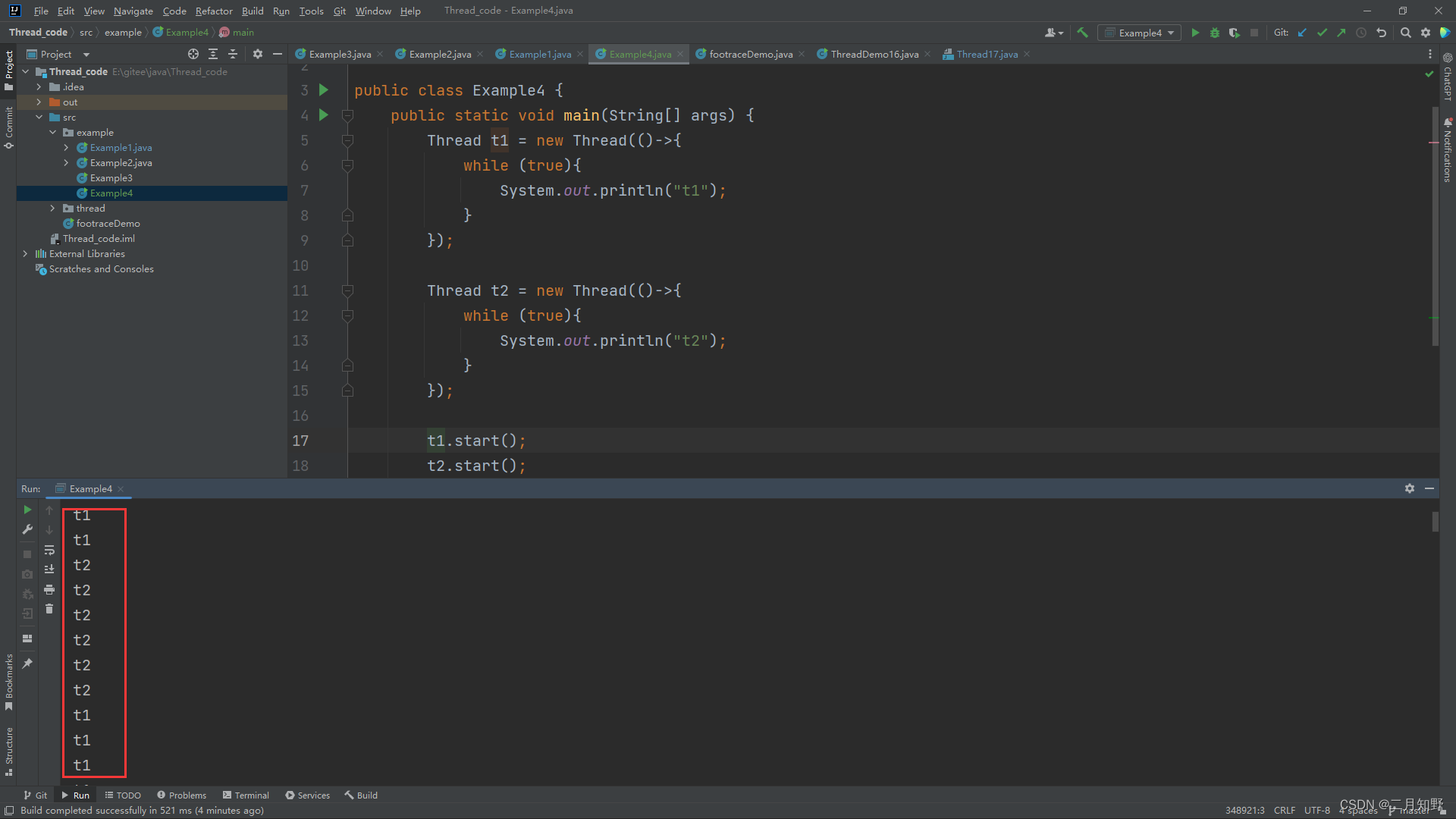The height and width of the screenshot is (819, 1456).
Task: Clear run output with the trash icon
Action: 49,609
